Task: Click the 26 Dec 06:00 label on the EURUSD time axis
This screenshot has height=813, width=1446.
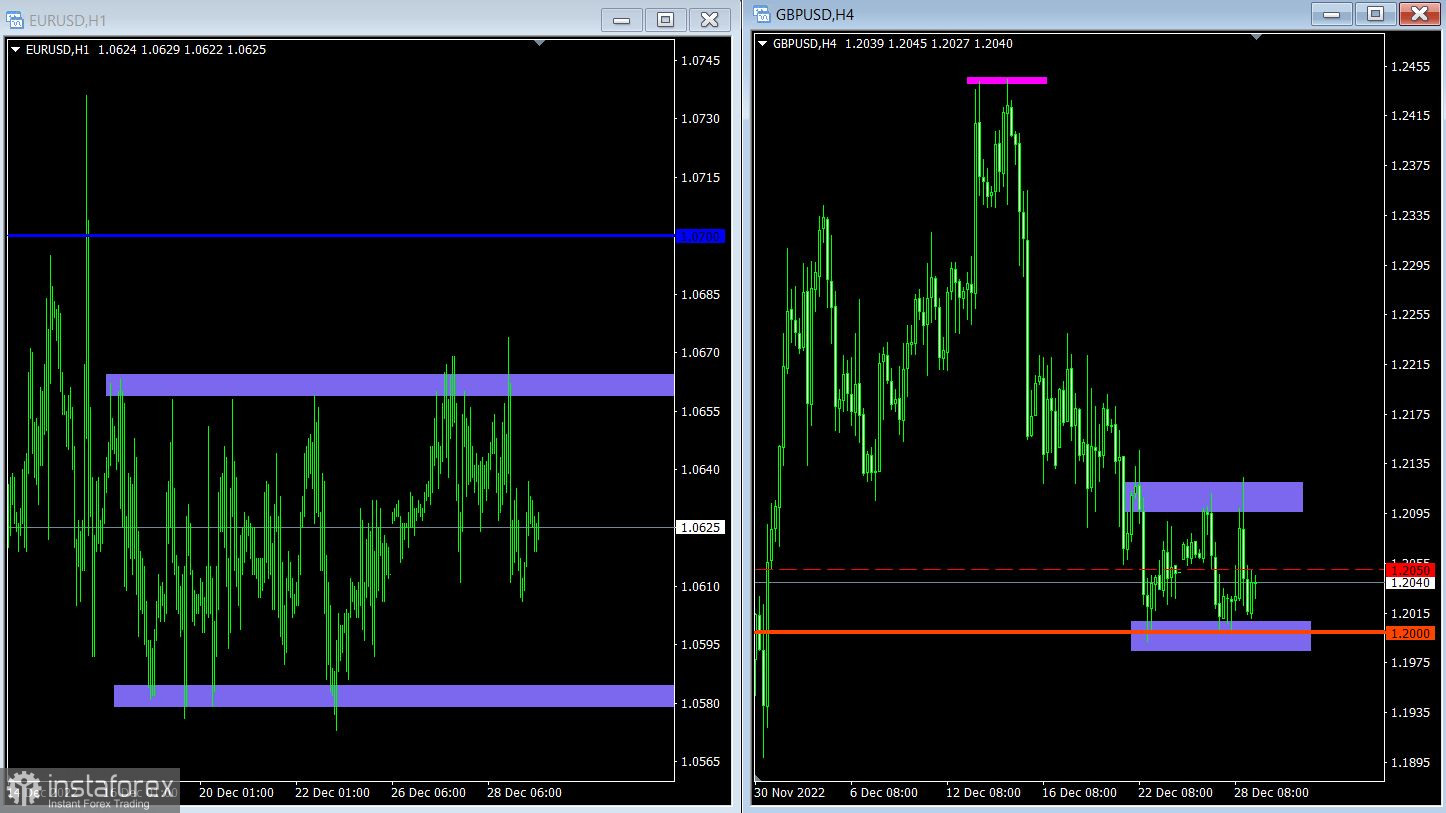Action: [428, 792]
